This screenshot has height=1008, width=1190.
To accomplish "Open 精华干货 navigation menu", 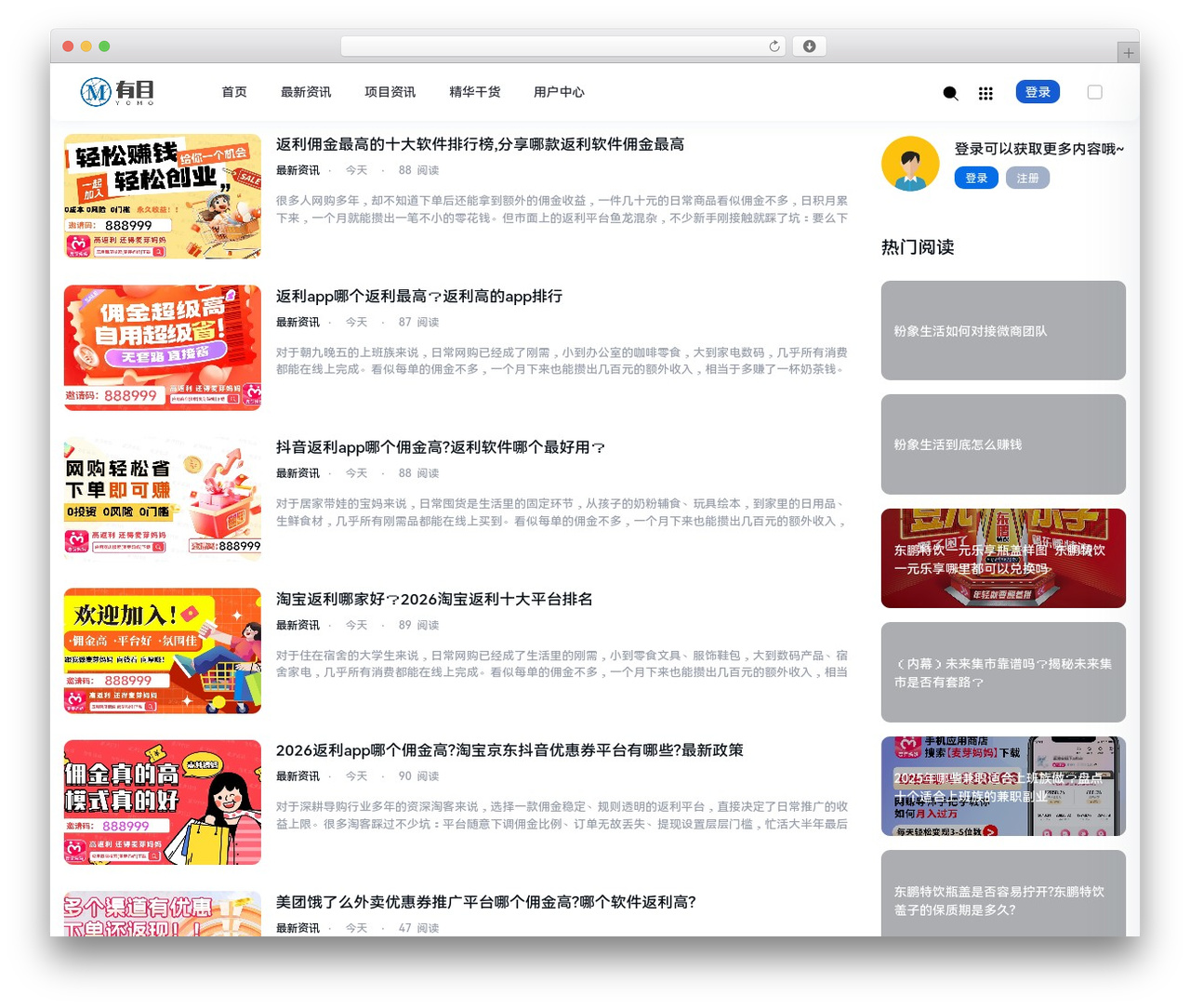I will coord(475,92).
